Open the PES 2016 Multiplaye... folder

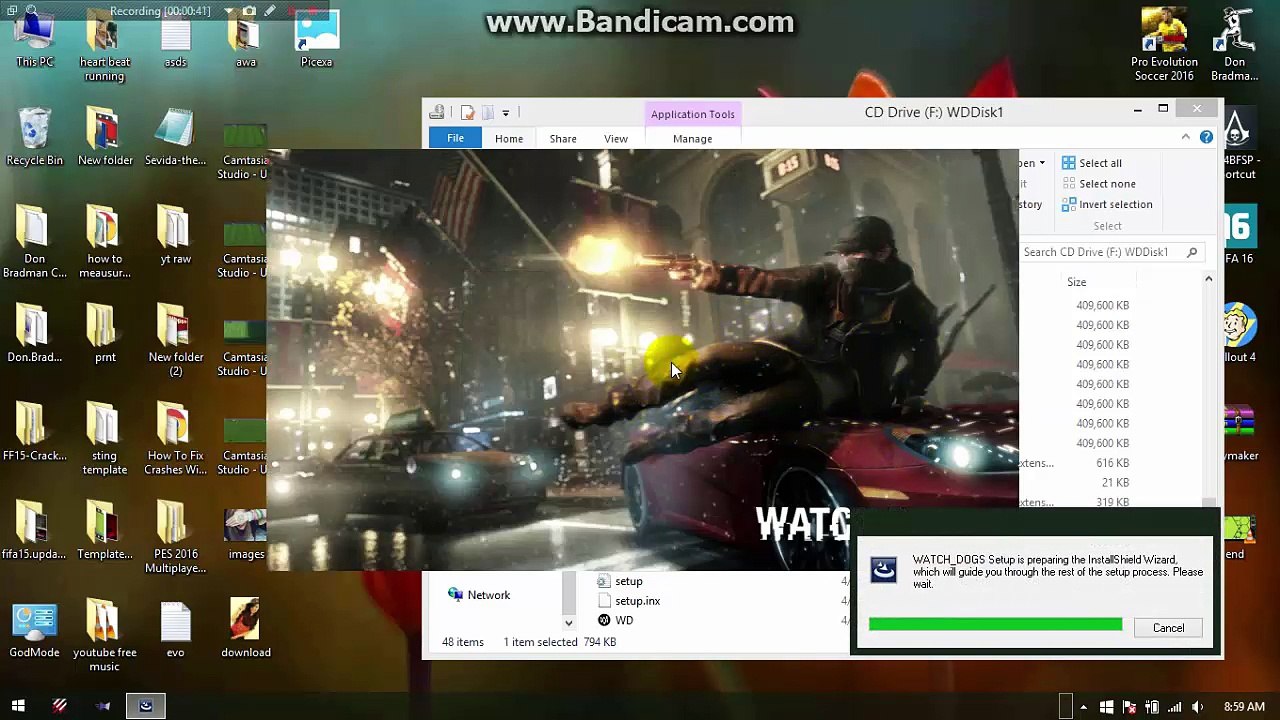click(x=175, y=537)
